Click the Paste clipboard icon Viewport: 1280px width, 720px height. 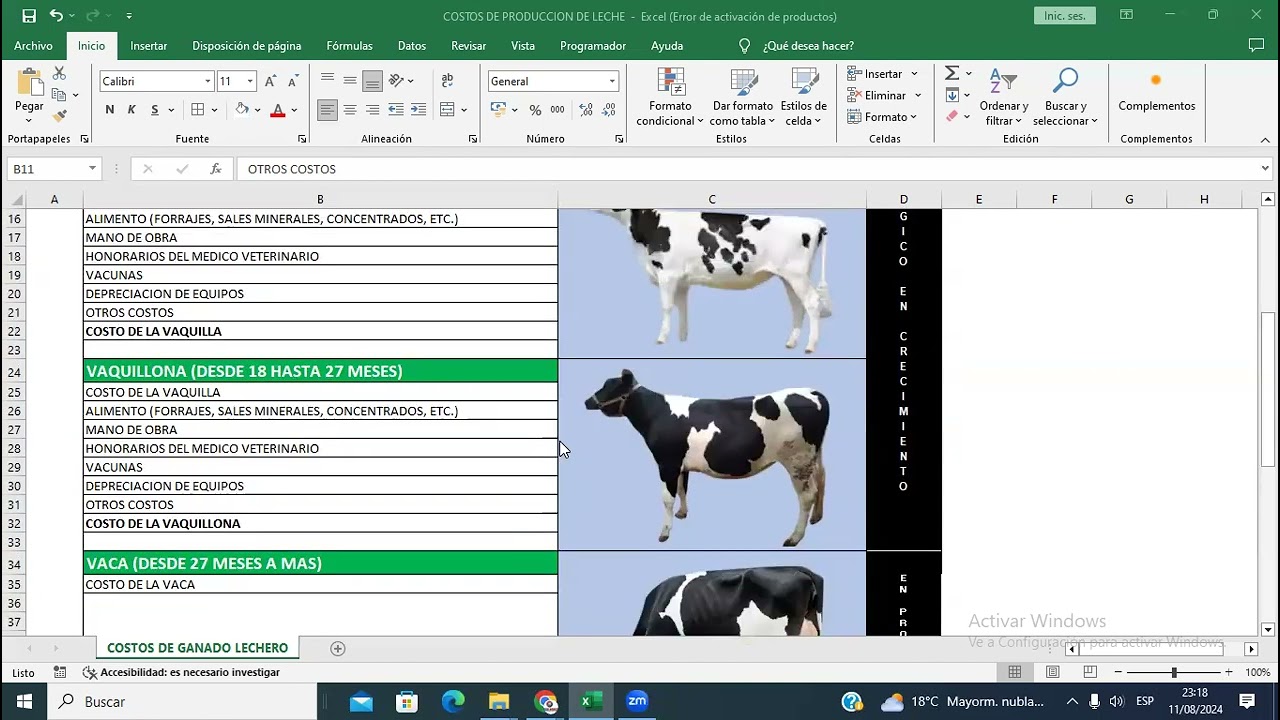pyautogui.click(x=29, y=84)
